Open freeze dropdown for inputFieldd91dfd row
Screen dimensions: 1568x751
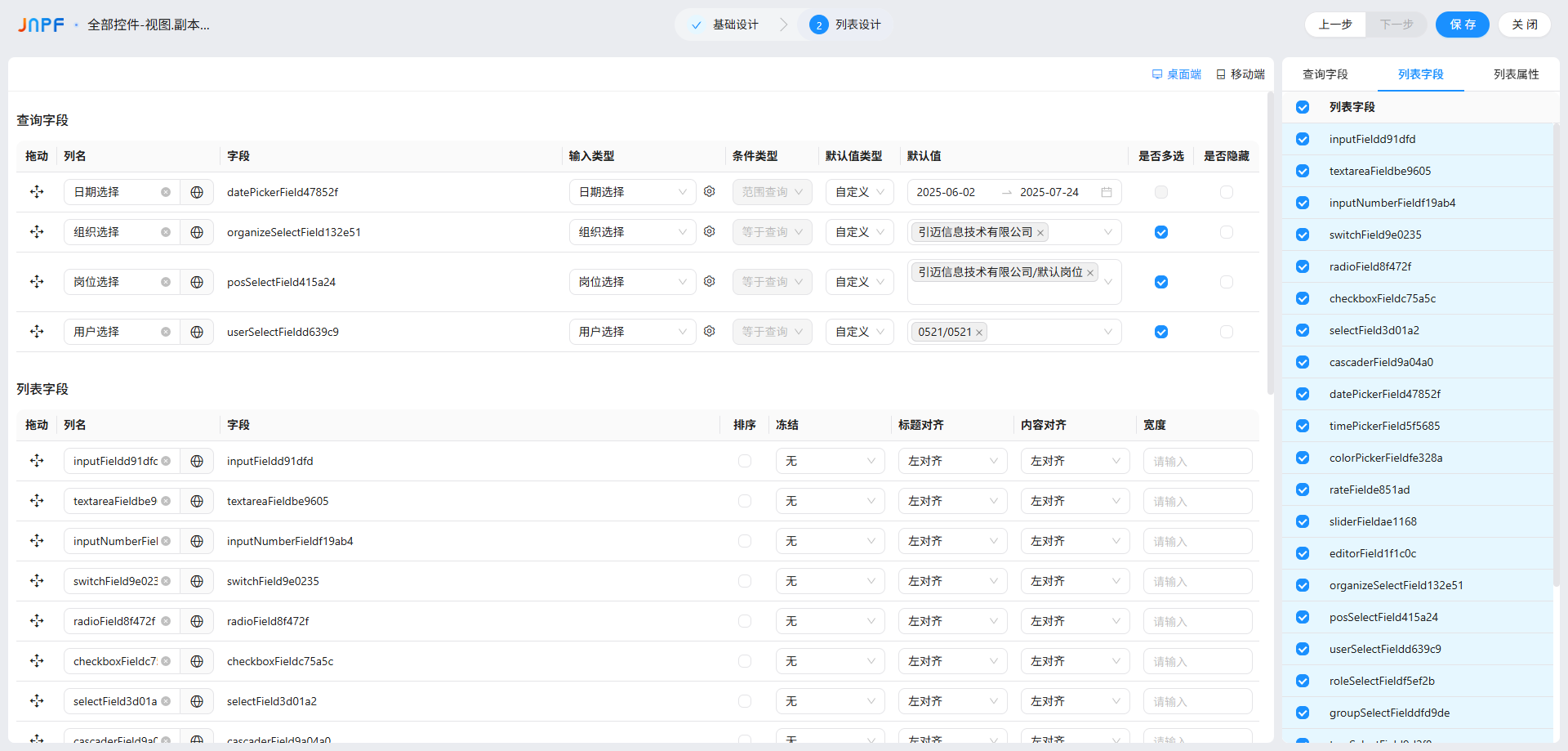point(829,461)
